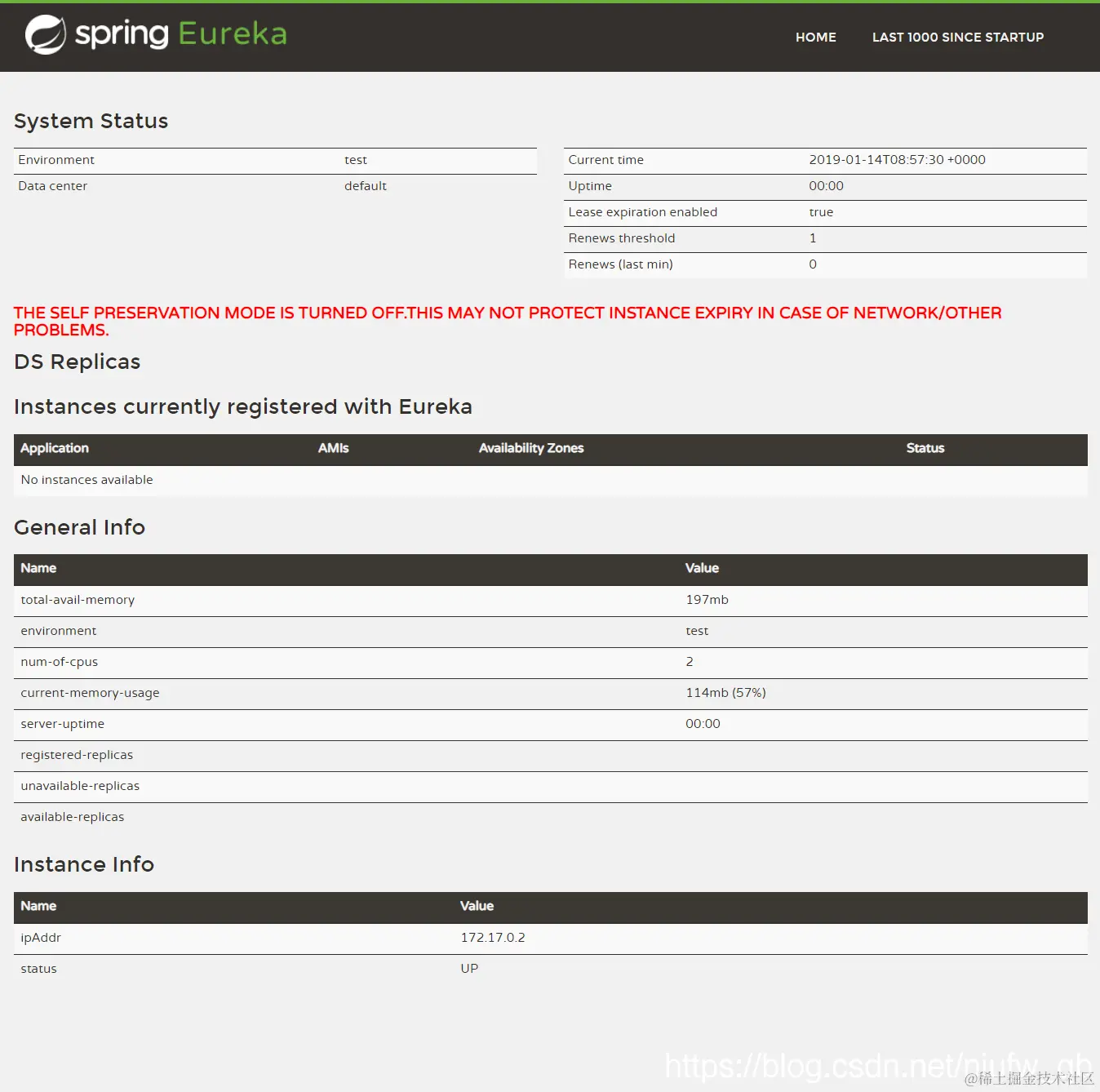Click the red self preservation warning text
Screen dimensions: 1100x1092
point(508,322)
